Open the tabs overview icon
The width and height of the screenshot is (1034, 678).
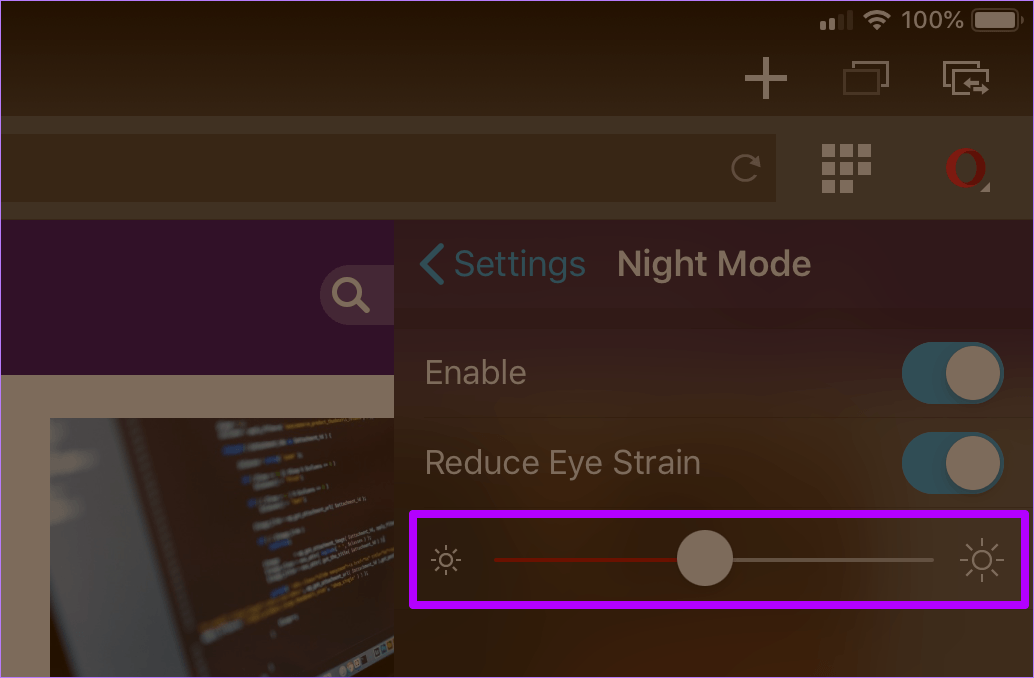pos(865,78)
